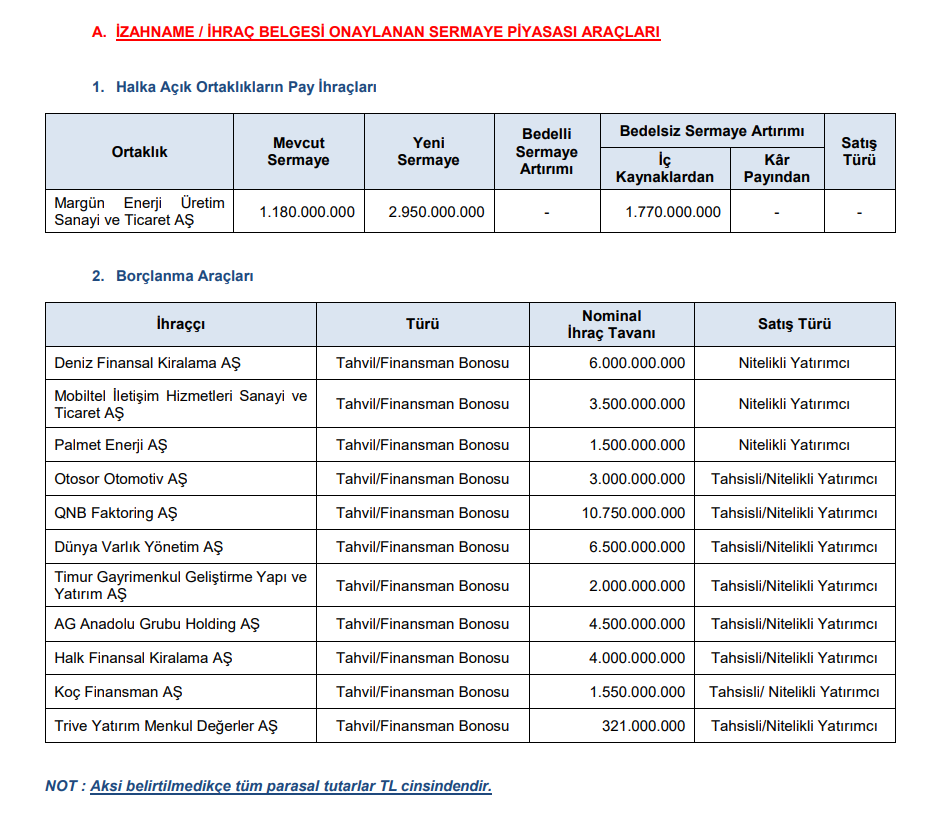Click the 'Bedelli Sermaye Artırımı' column header
This screenshot has height=813, width=948.
point(547,151)
